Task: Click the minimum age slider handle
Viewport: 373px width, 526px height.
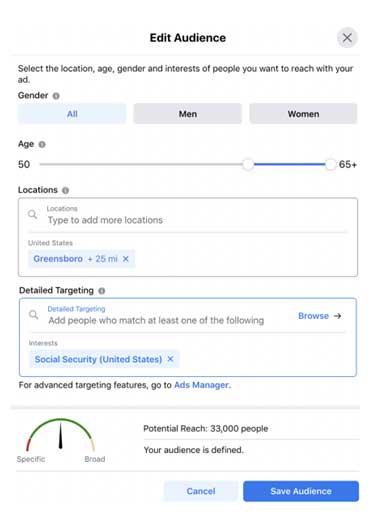Action: (x=248, y=164)
